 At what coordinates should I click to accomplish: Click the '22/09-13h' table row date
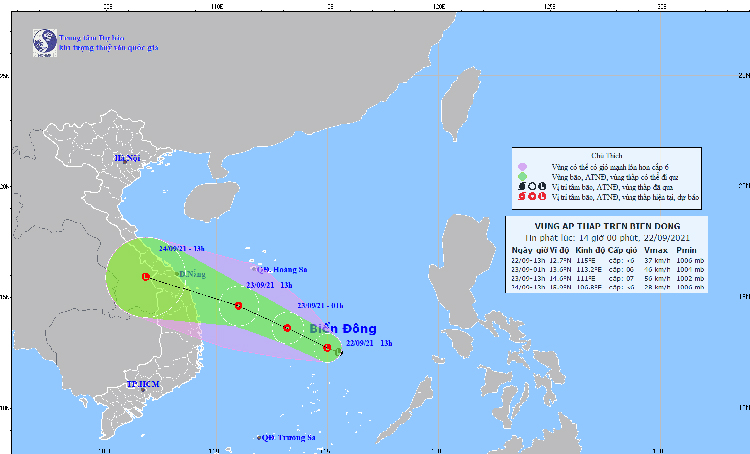528,261
